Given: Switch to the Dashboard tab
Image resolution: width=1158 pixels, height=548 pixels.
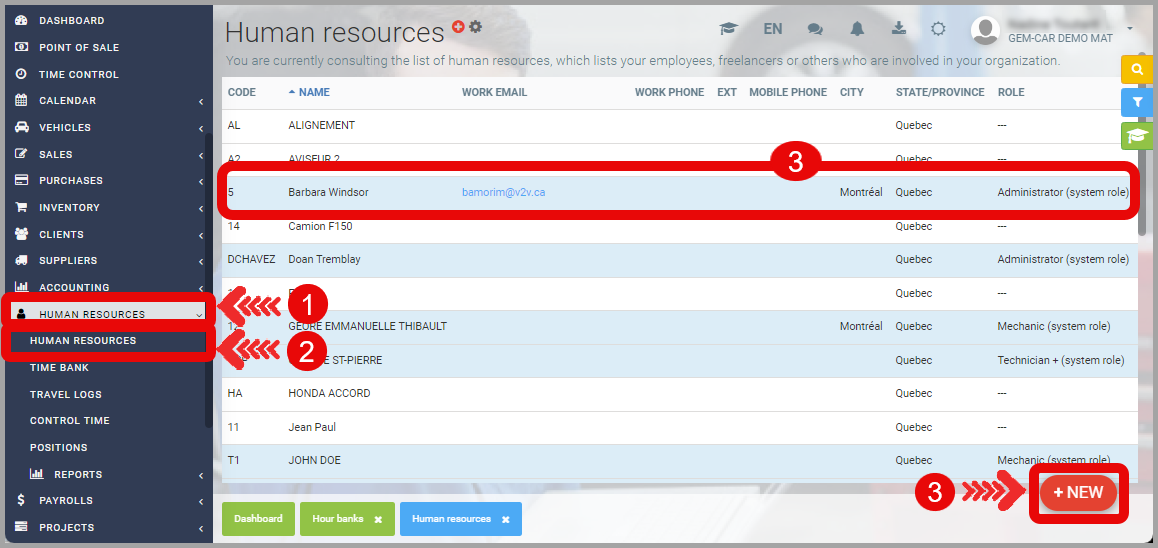Looking at the screenshot, I should click(258, 519).
